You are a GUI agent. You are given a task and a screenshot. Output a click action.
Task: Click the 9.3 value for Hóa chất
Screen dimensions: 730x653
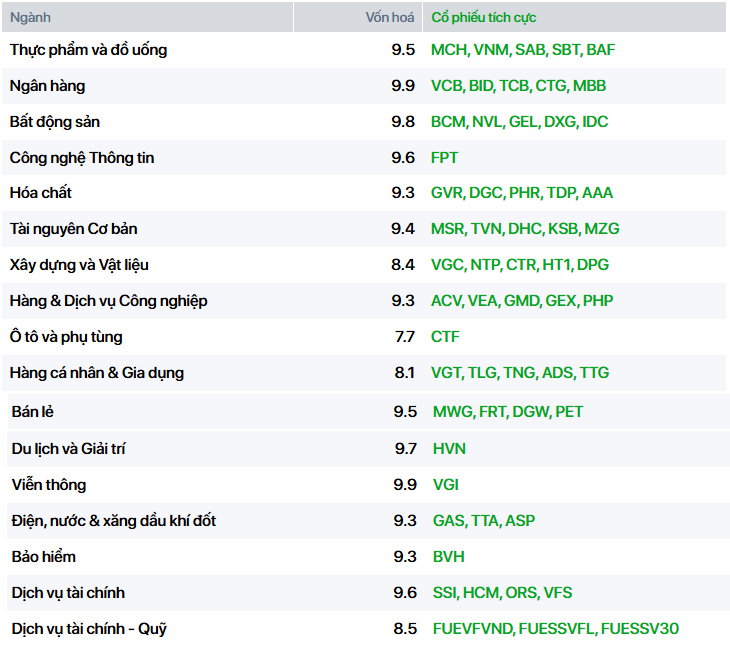coord(403,193)
